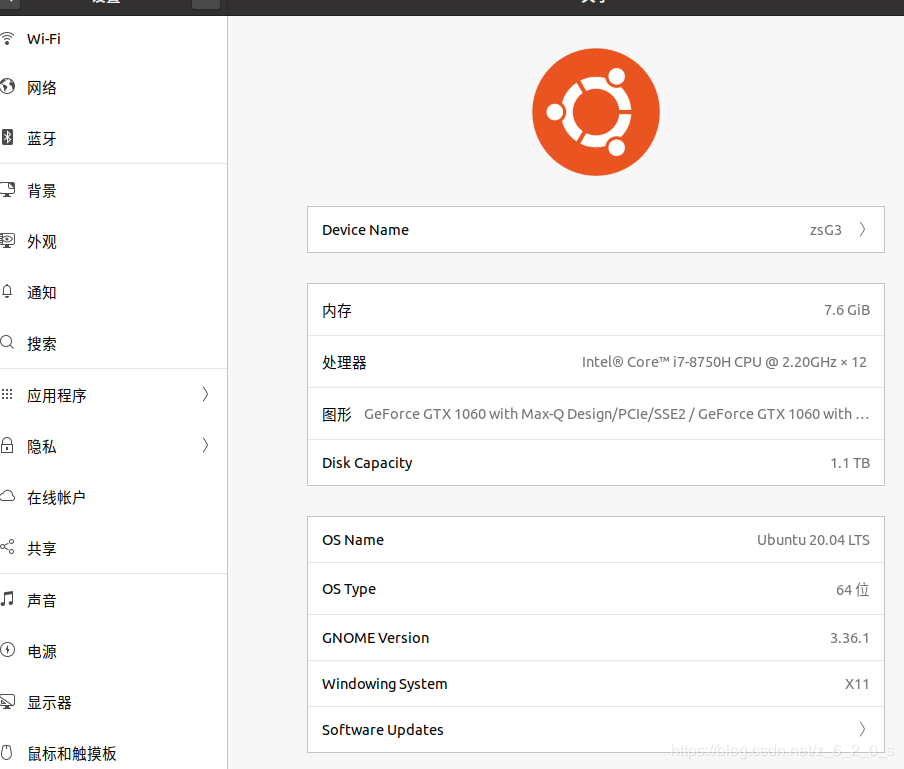The height and width of the screenshot is (769, 904).
Task: Select the 外观 appearance icon
Action: [17, 241]
